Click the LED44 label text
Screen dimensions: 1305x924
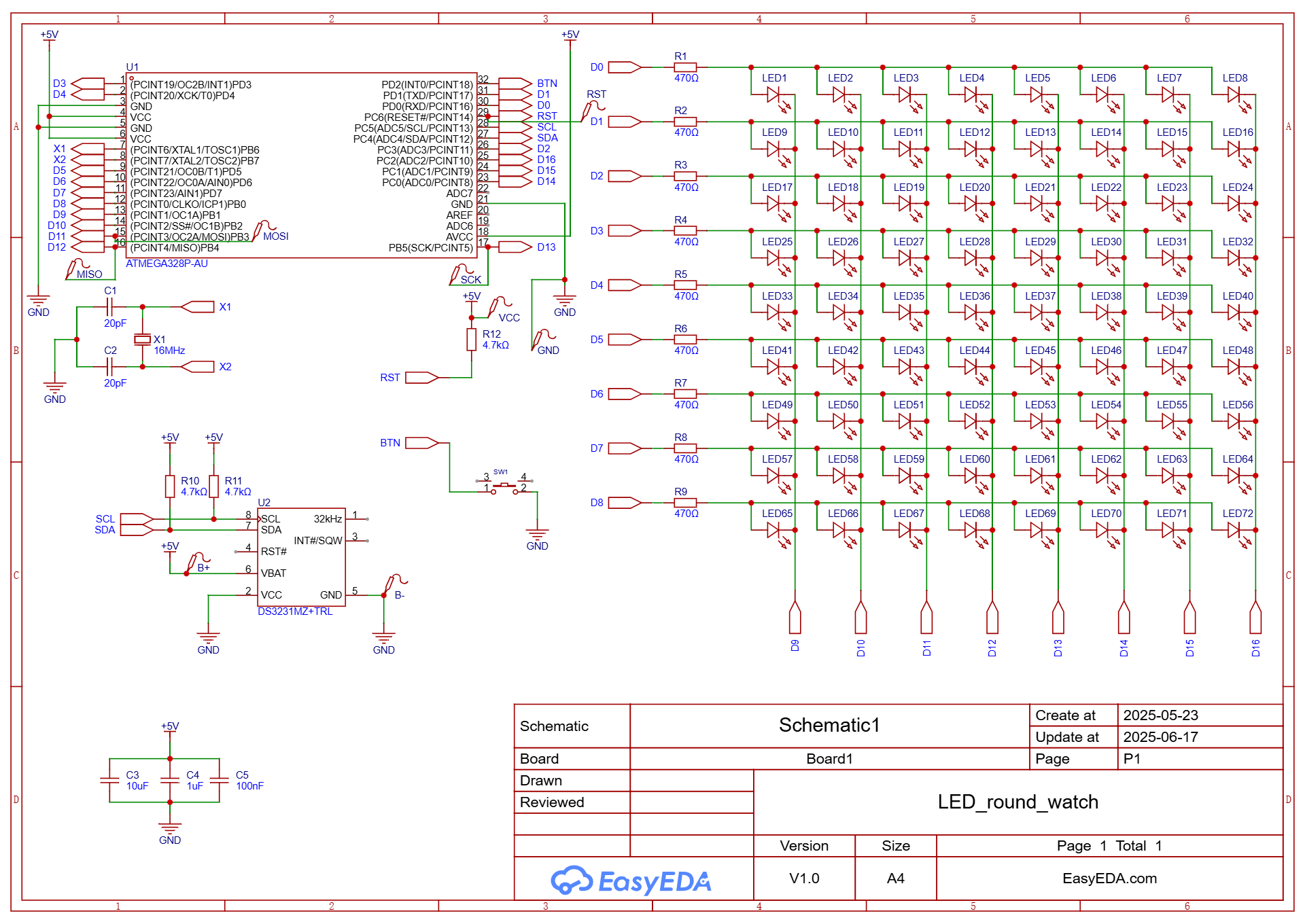point(974,351)
